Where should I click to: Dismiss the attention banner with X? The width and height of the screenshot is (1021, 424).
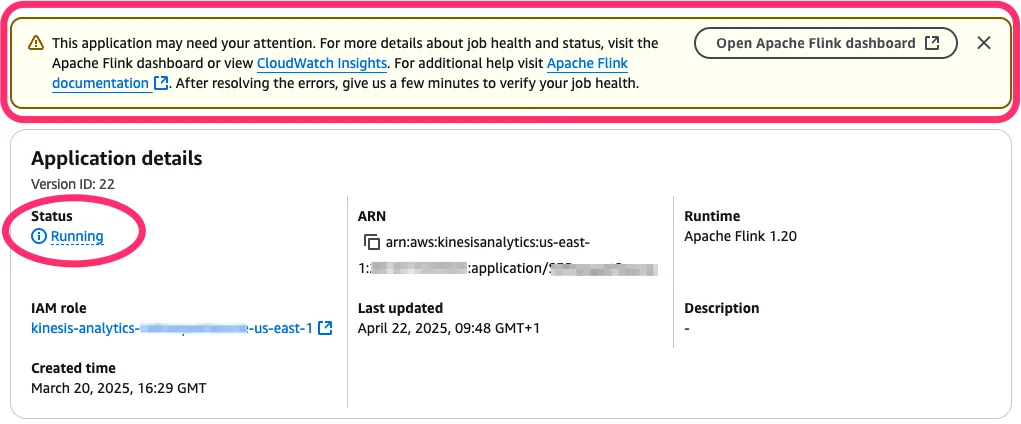pos(984,43)
